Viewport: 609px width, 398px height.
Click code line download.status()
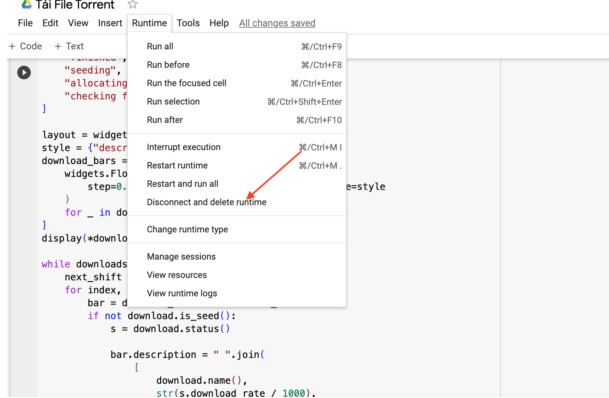point(170,329)
